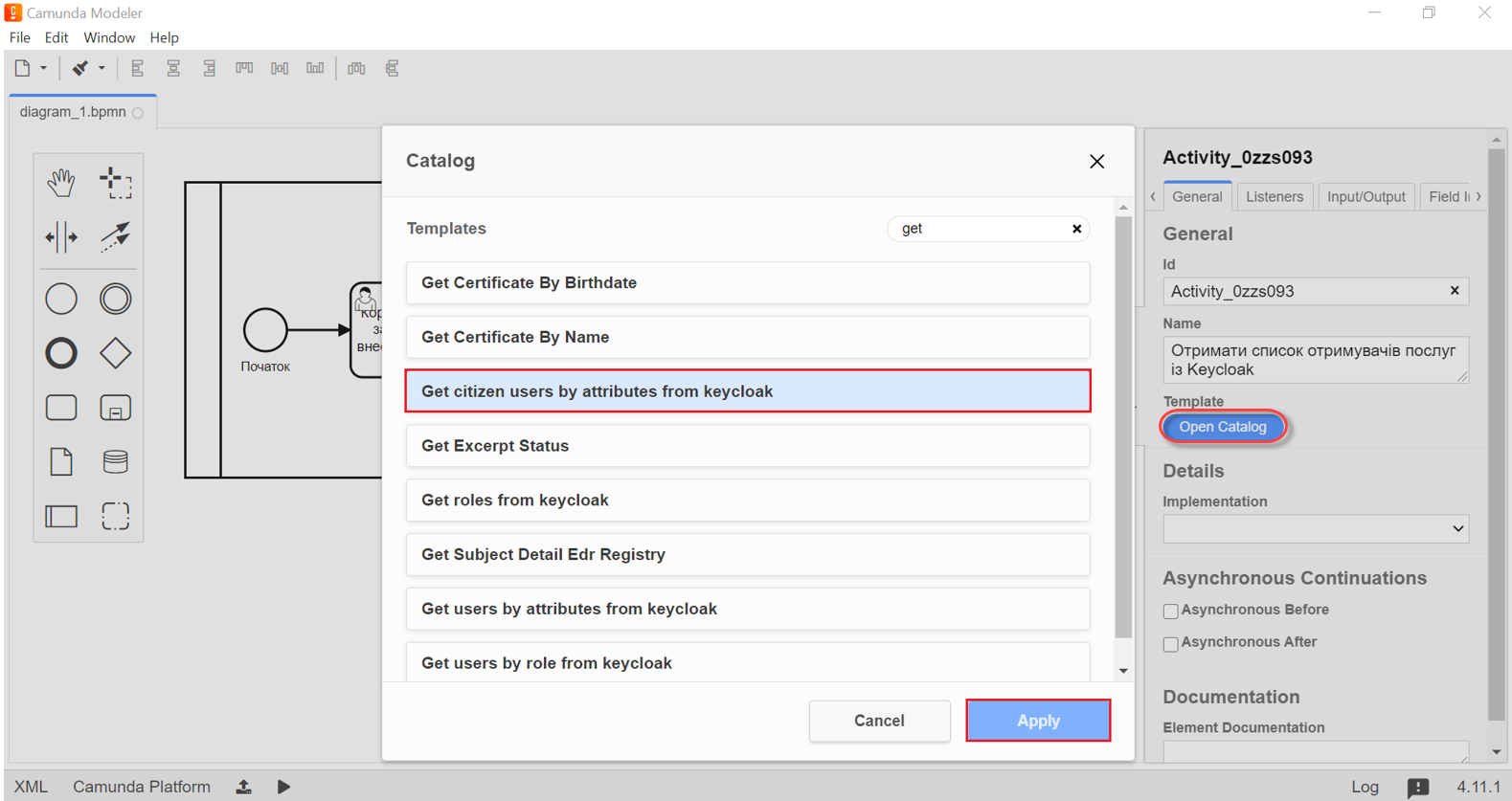Switch to the Listeners tab
Image resolution: width=1512 pixels, height=801 pixels.
coord(1275,196)
